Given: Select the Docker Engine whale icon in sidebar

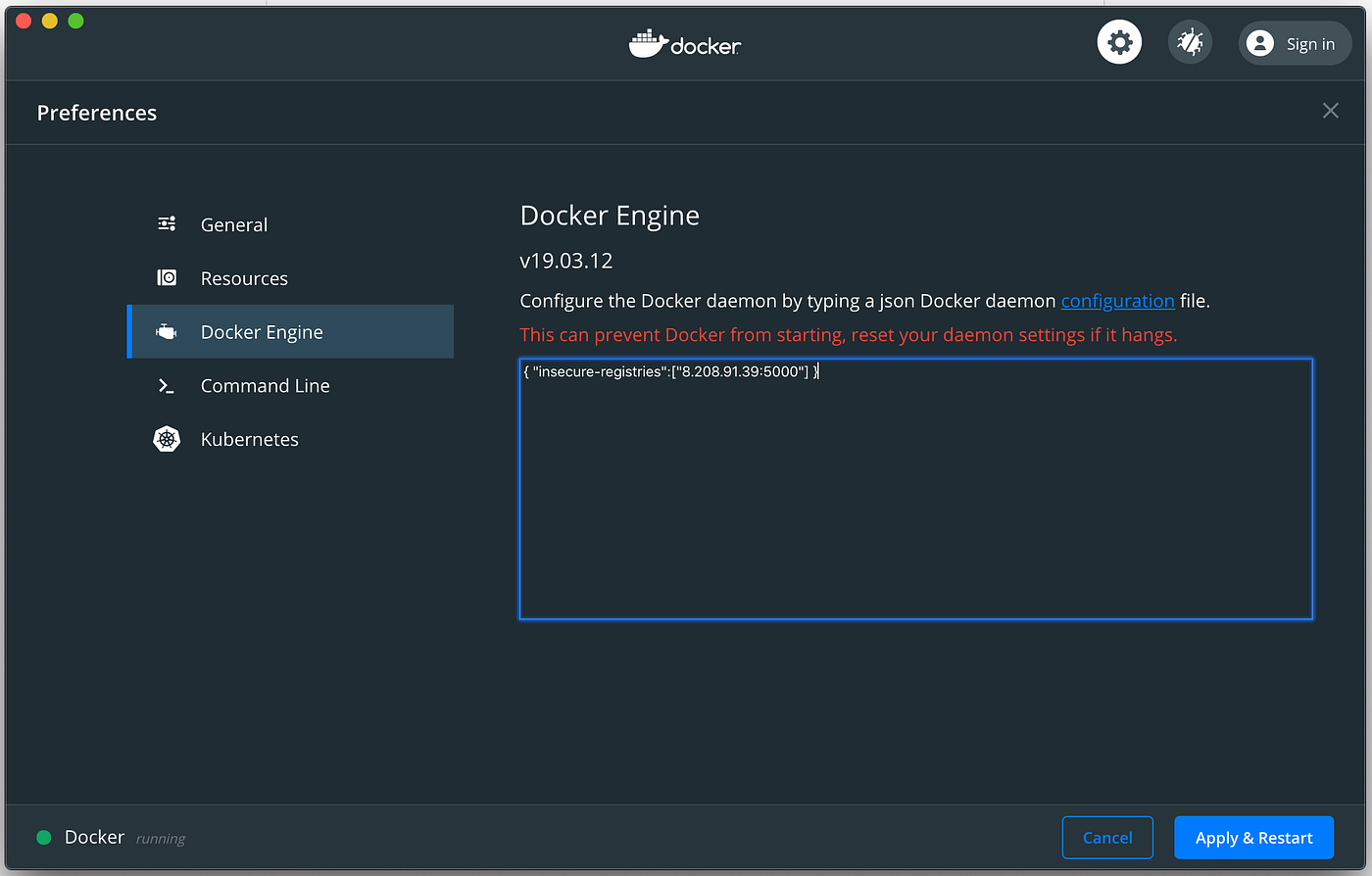Looking at the screenshot, I should [167, 331].
